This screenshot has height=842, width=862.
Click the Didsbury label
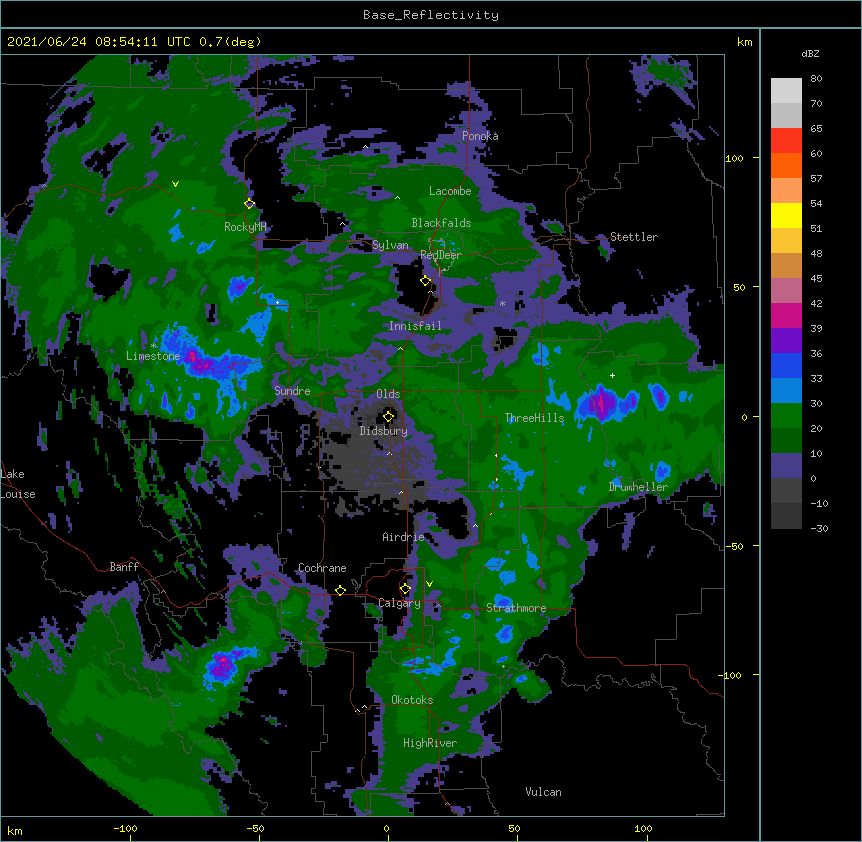[x=384, y=431]
